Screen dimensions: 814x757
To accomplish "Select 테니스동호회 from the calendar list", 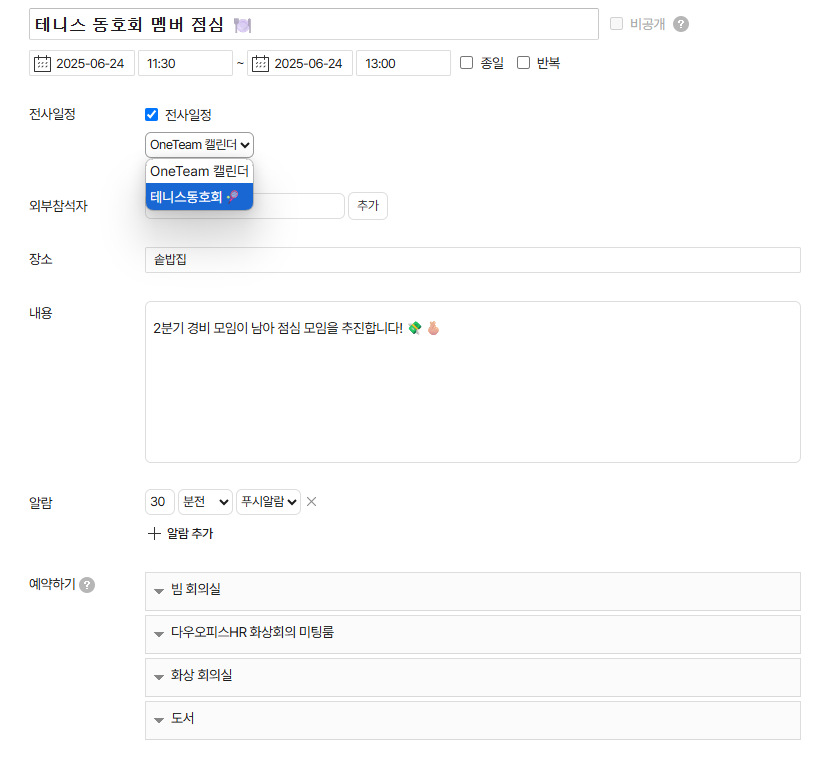I will pos(199,197).
